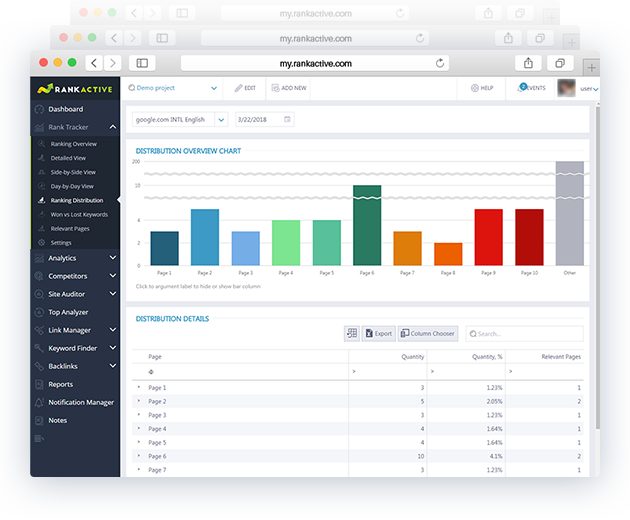
Task: Click the EDIT project button
Action: click(x=245, y=88)
